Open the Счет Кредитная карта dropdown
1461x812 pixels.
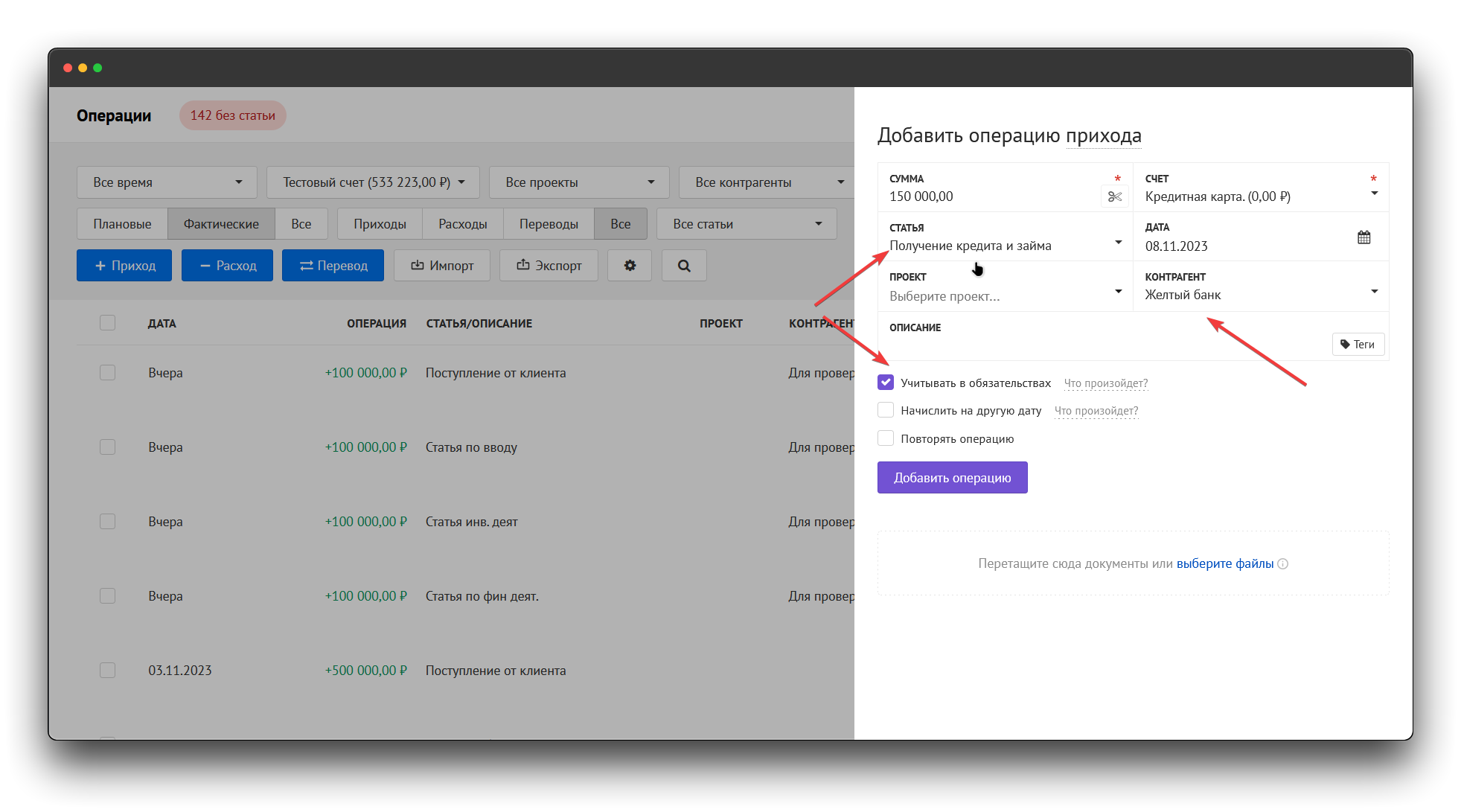click(1261, 188)
